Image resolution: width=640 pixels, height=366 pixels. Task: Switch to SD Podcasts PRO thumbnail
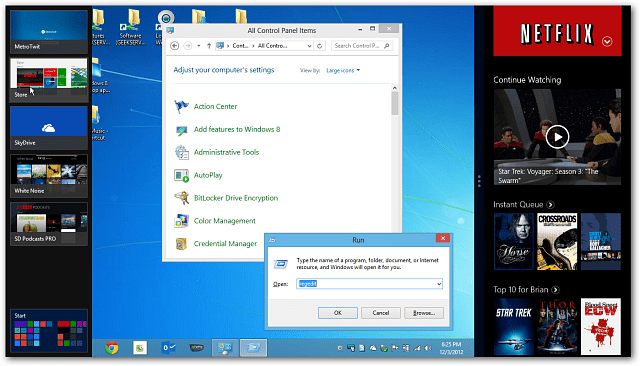(49, 224)
